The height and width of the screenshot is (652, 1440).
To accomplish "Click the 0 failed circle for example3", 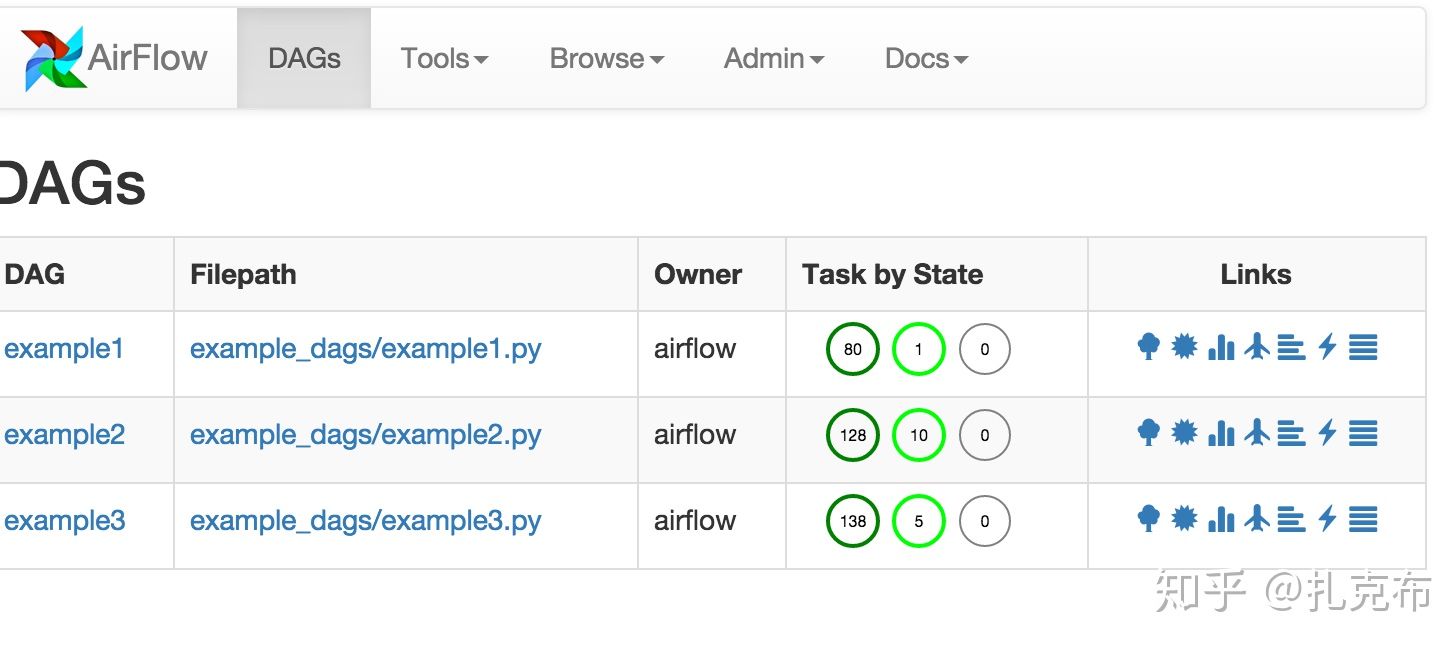I will (984, 521).
